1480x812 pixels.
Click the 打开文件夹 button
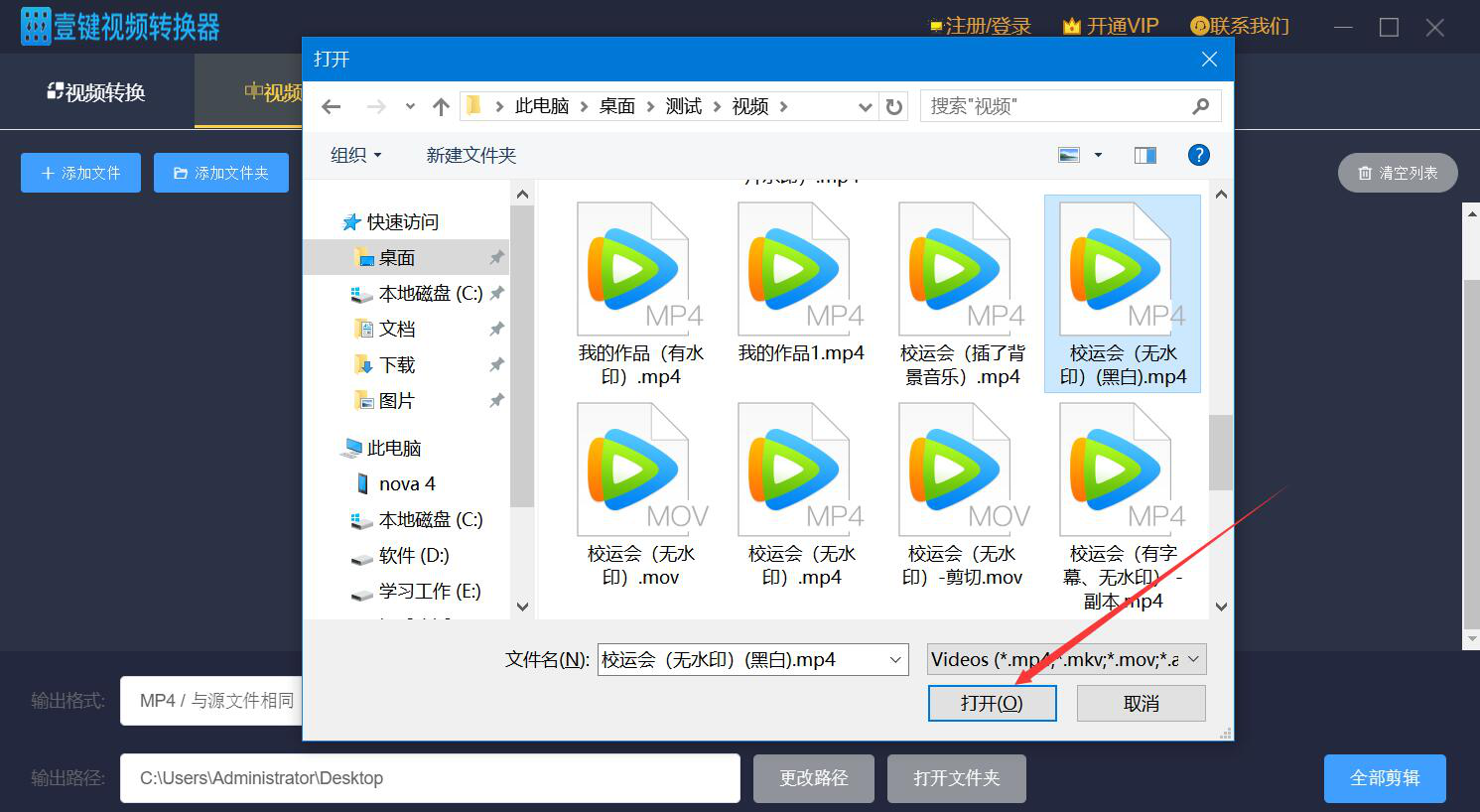point(957,778)
